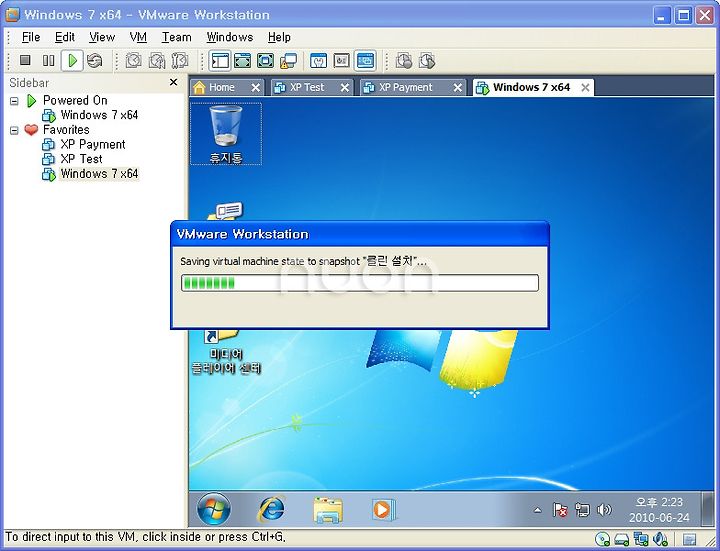
Task: Open the View menu
Action: point(102,37)
